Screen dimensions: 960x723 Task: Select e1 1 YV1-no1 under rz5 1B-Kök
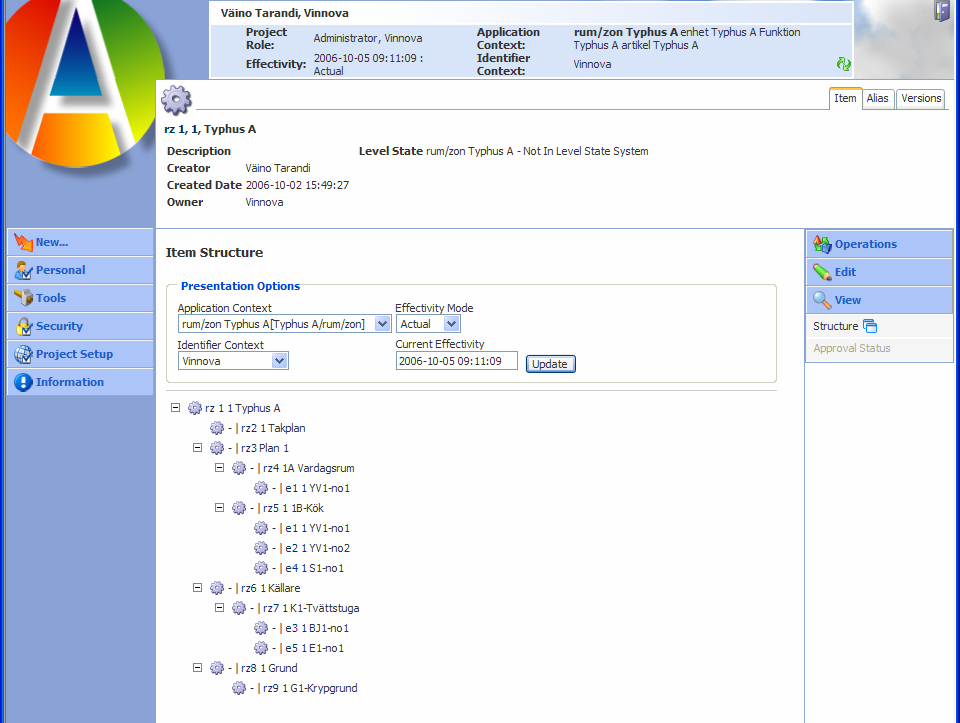[x=318, y=528]
